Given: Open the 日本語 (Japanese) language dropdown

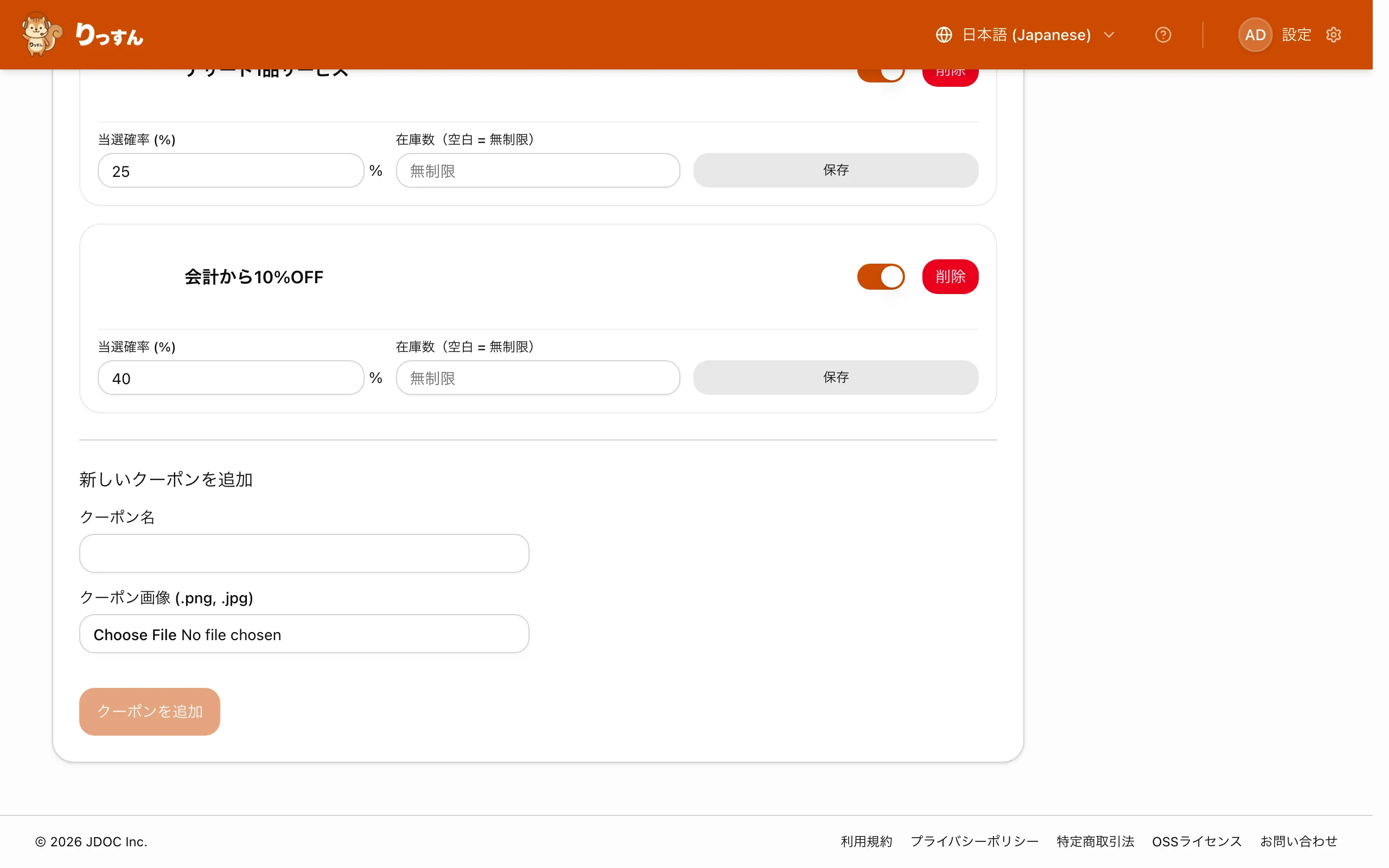Looking at the screenshot, I should click(1025, 35).
